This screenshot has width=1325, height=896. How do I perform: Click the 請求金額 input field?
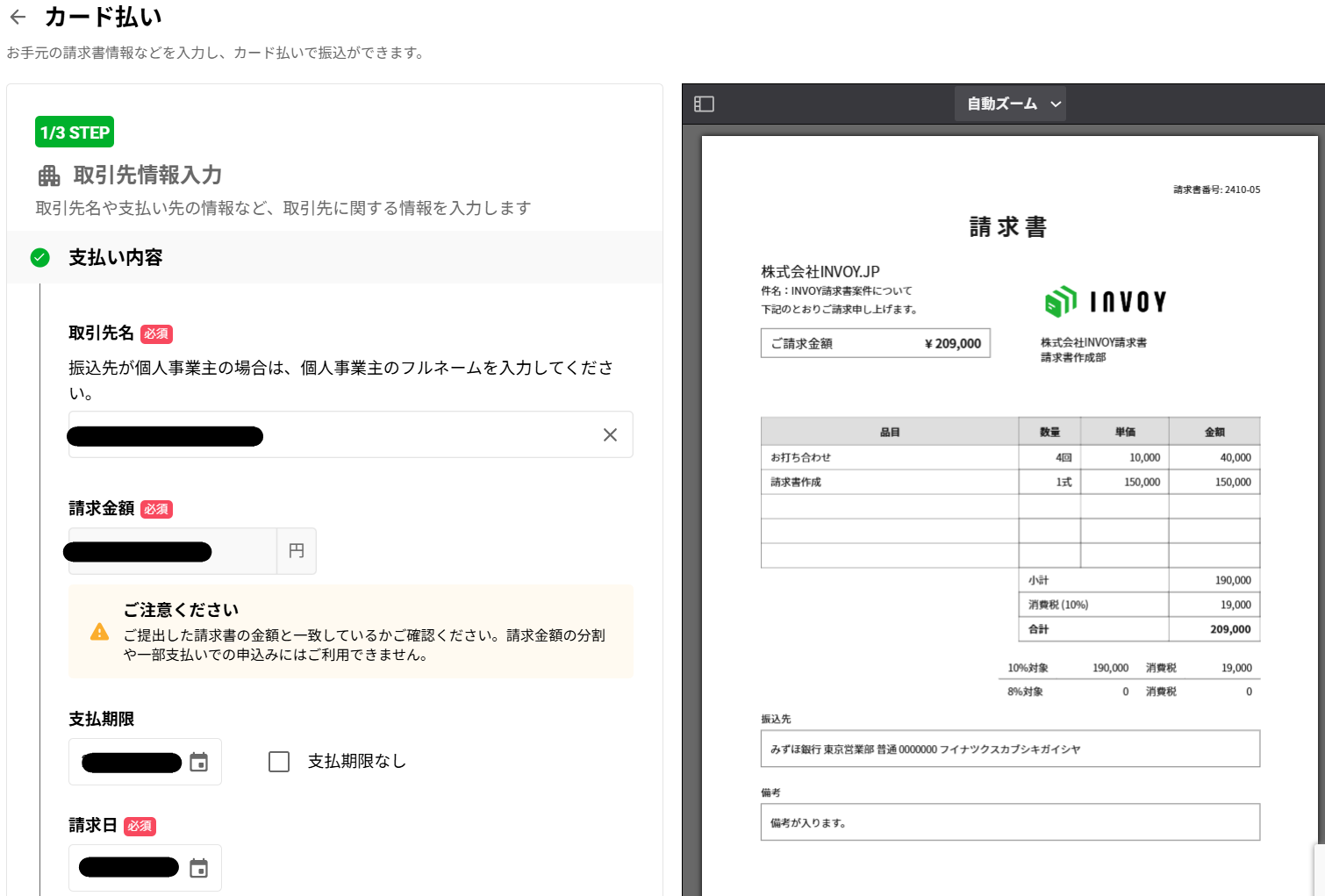point(173,551)
